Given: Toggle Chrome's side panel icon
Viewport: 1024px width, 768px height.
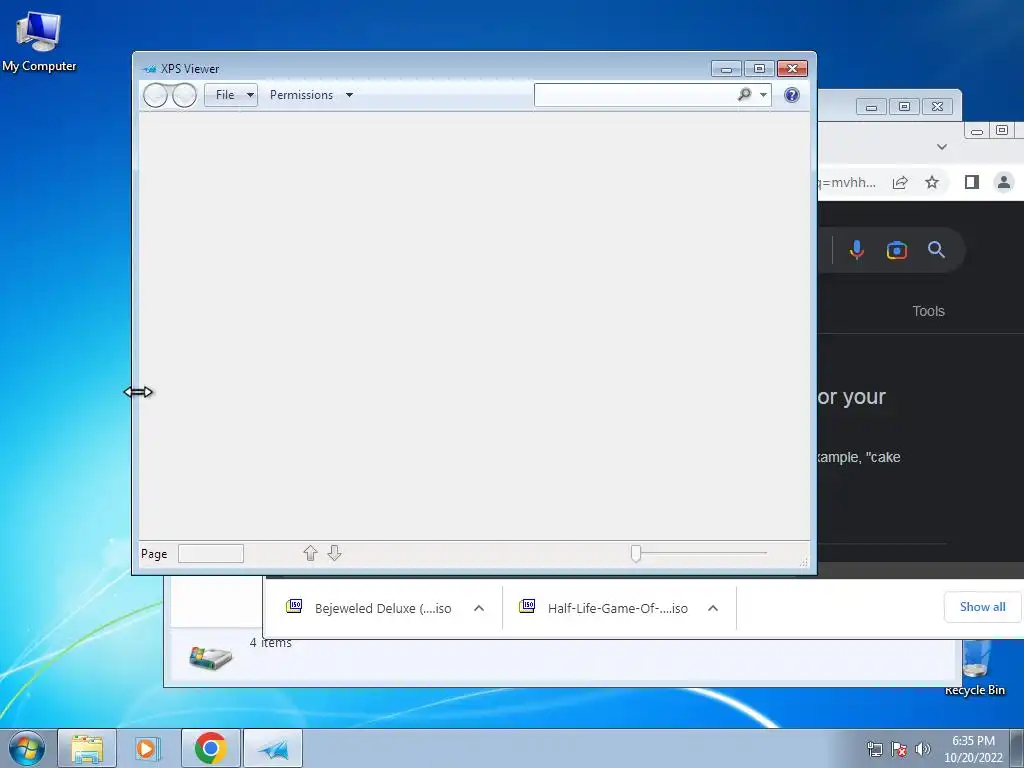Looking at the screenshot, I should pyautogui.click(x=972, y=182).
